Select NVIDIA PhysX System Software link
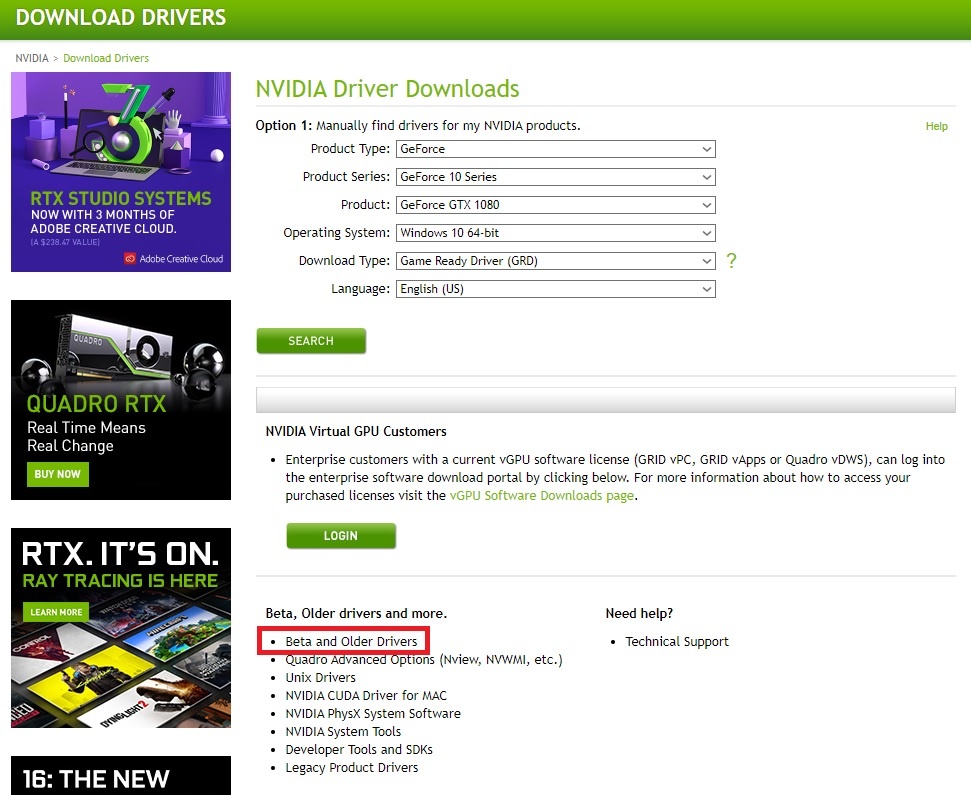Viewport: 971px width, 795px height. [x=373, y=714]
